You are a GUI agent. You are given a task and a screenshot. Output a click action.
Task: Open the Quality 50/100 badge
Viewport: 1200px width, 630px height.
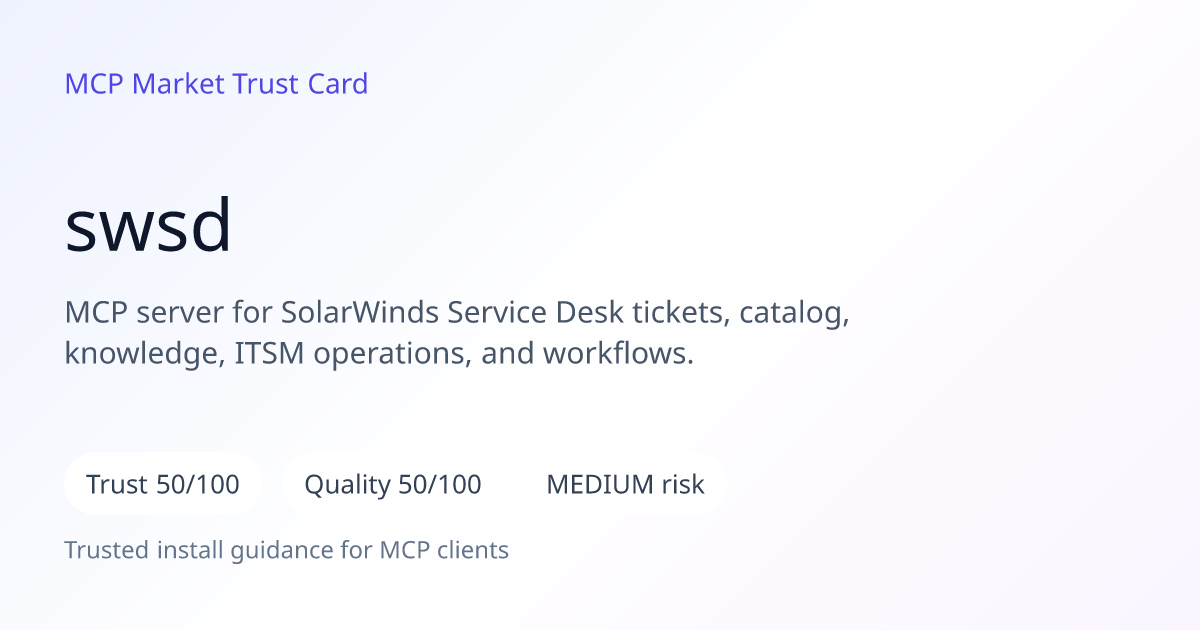tap(393, 485)
